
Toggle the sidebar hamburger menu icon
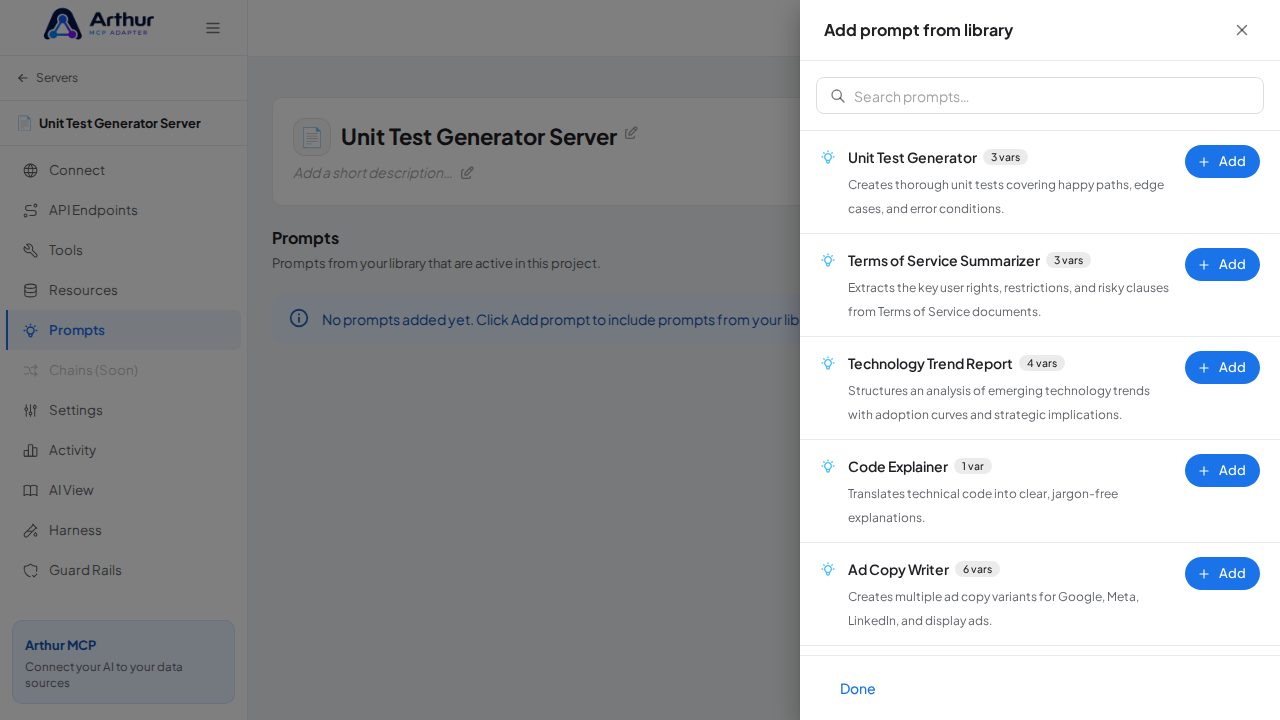point(213,28)
